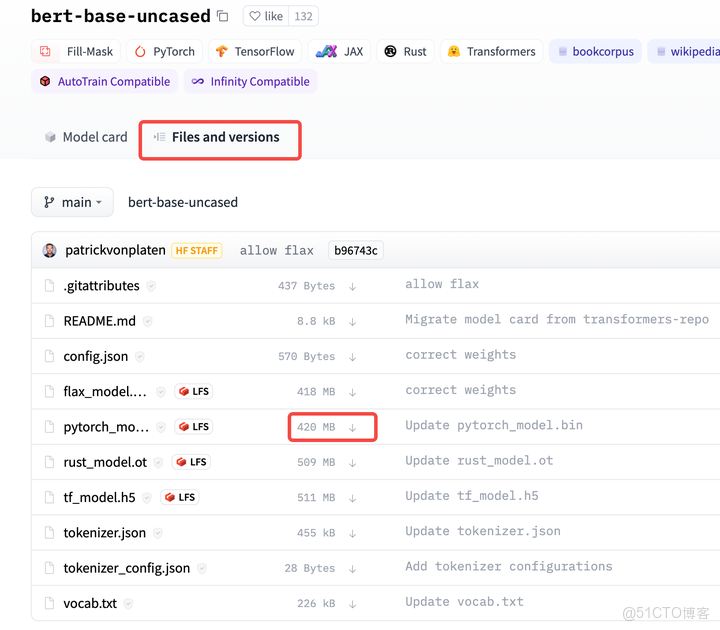Open the Files and versions tab
The width and height of the screenshot is (720, 630).
tap(225, 137)
